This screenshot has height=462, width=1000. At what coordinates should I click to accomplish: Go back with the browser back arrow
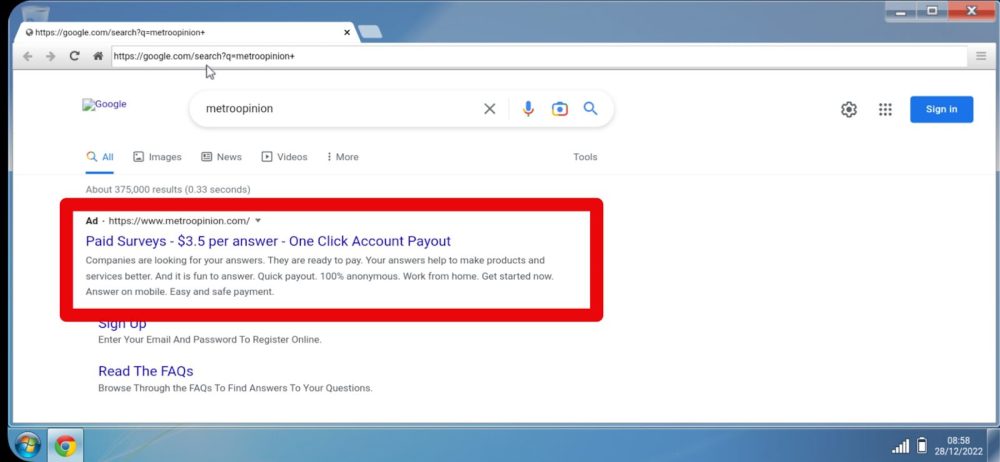click(x=27, y=56)
